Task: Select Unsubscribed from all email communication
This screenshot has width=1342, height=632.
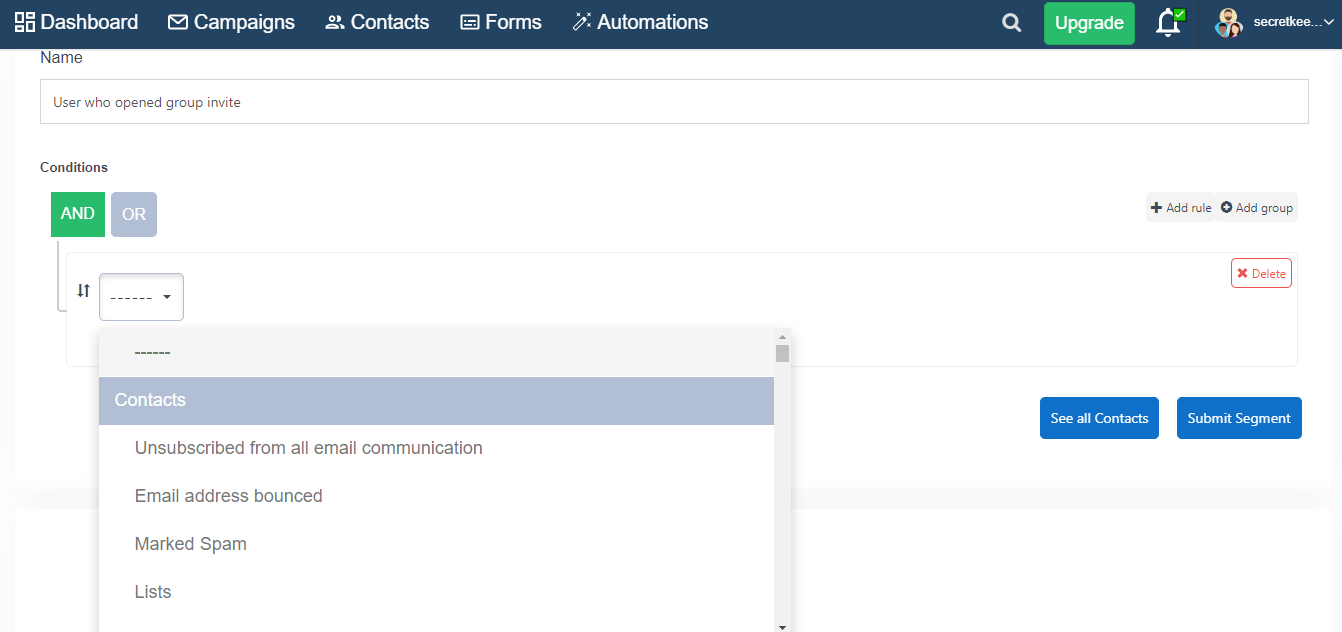Action: coord(436,448)
